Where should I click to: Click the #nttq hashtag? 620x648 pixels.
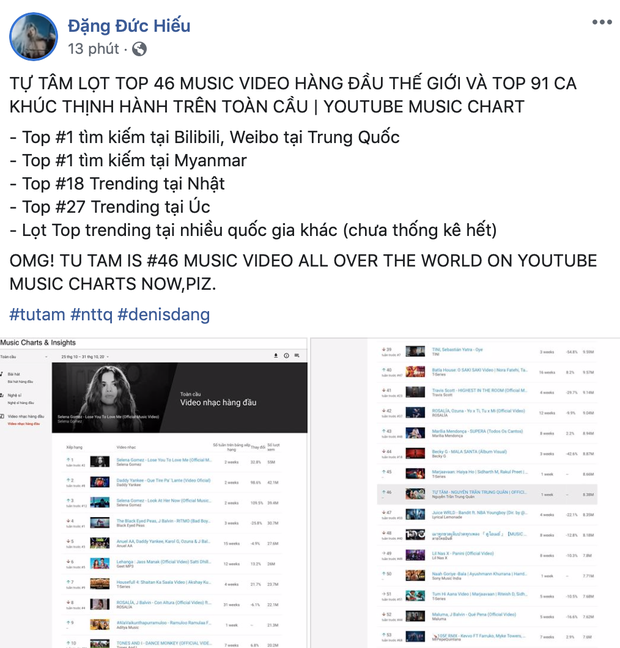(x=91, y=315)
